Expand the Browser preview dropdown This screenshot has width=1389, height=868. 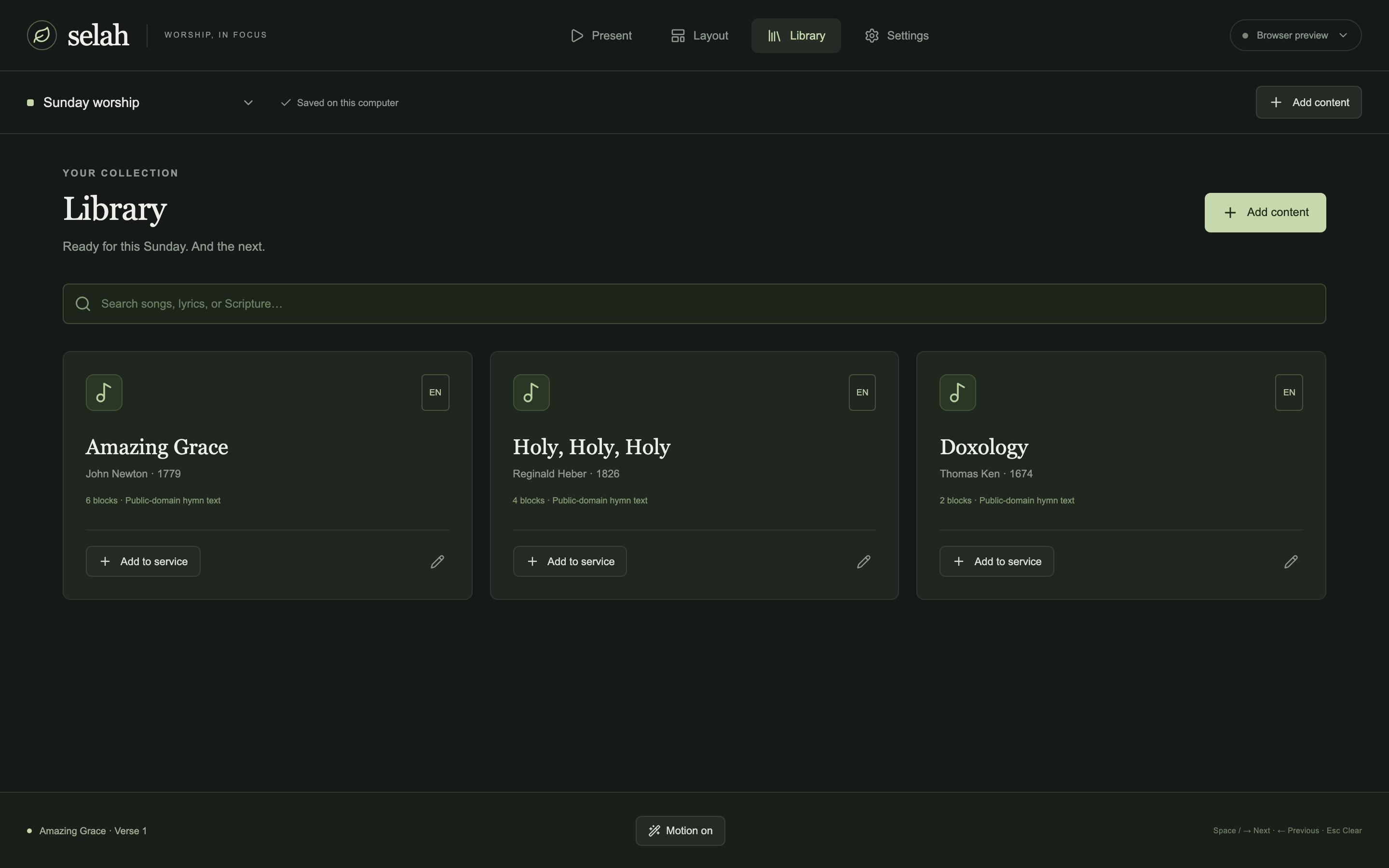(1295, 35)
